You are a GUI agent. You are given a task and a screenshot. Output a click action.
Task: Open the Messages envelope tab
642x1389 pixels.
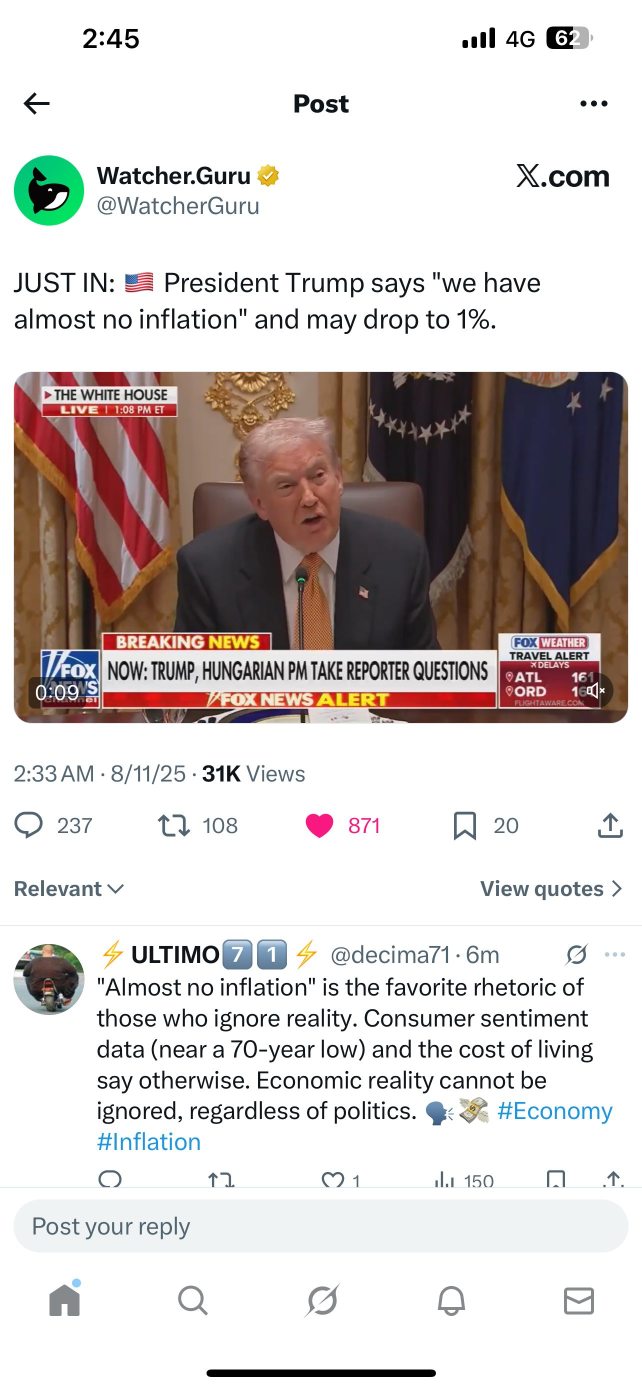point(579,1300)
